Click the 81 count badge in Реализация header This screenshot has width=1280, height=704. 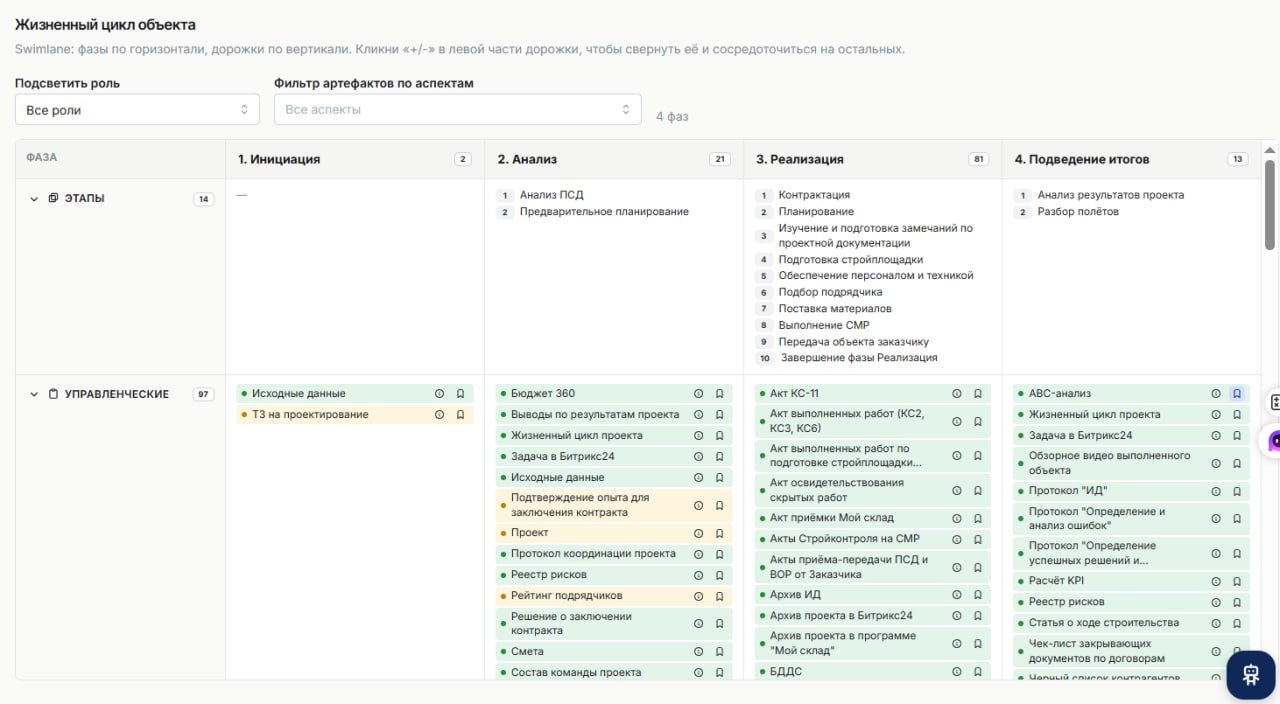click(980, 159)
